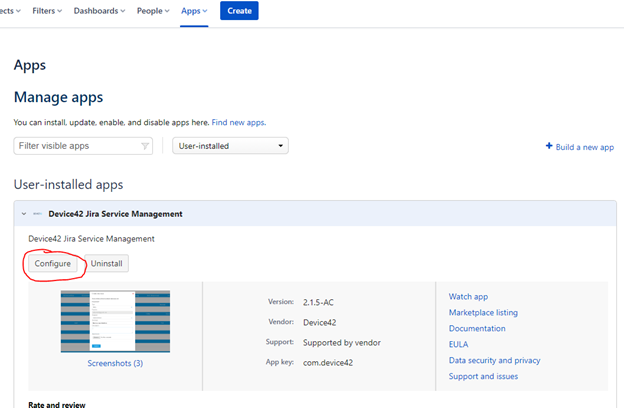Screen dimensions: 624x408
Task: Click the filter funnel icon
Action: (145, 146)
